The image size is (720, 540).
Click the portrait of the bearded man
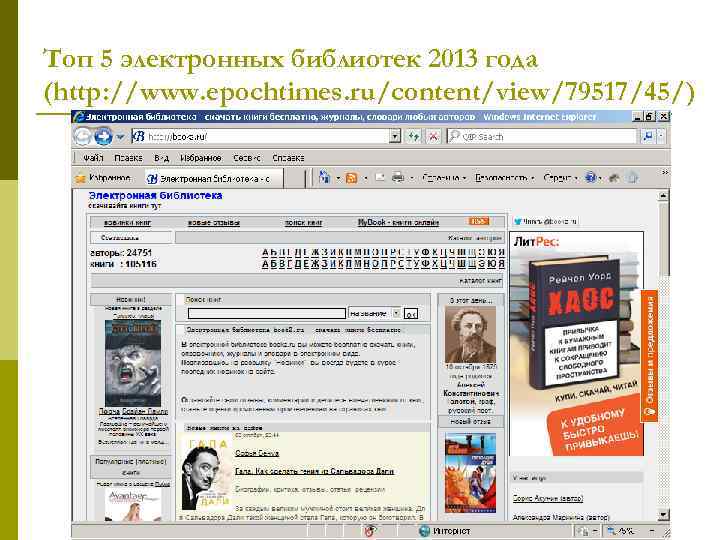pyautogui.click(x=470, y=335)
